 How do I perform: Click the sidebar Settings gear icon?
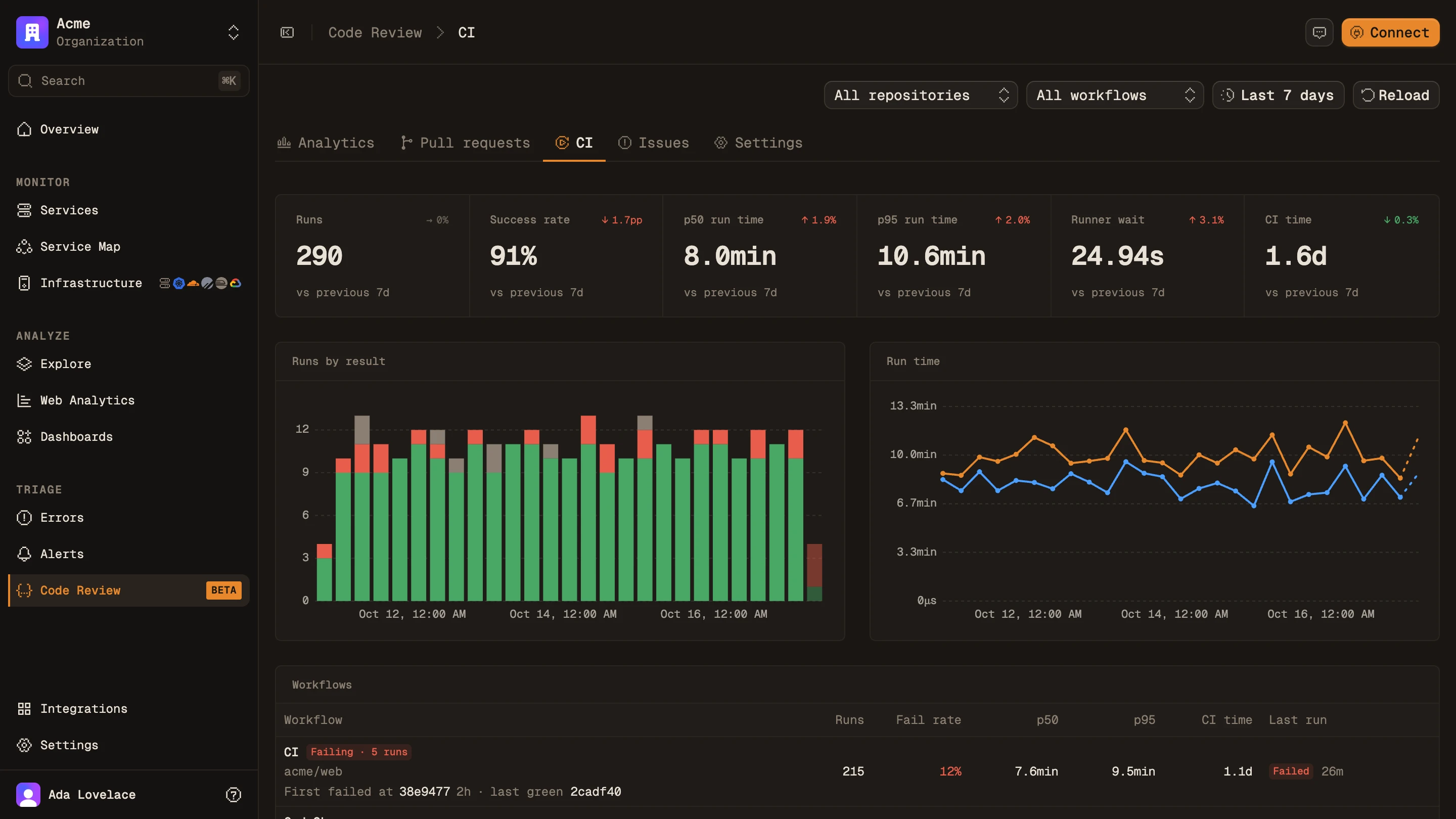[x=24, y=745]
